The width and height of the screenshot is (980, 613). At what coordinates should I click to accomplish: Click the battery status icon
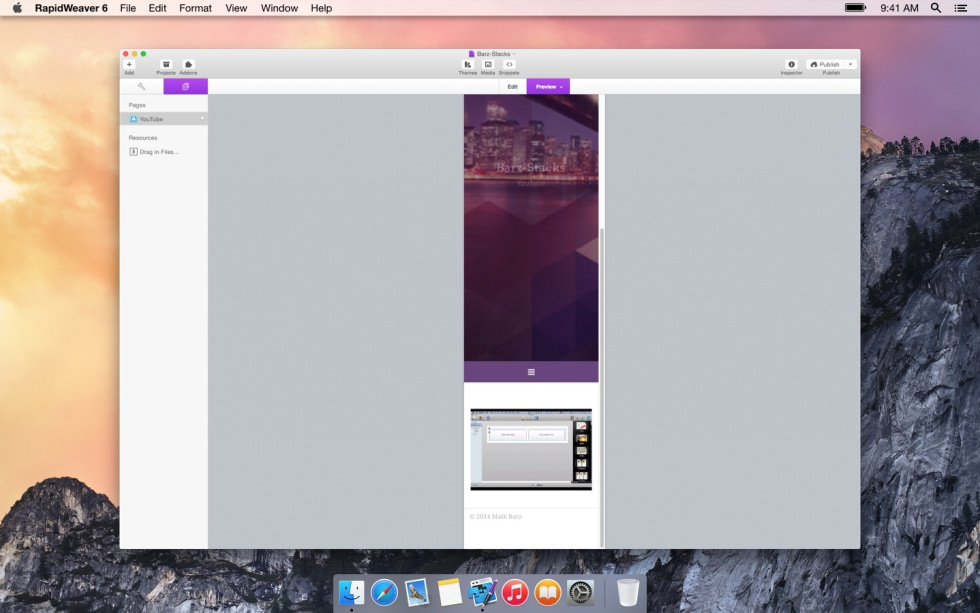pos(856,8)
